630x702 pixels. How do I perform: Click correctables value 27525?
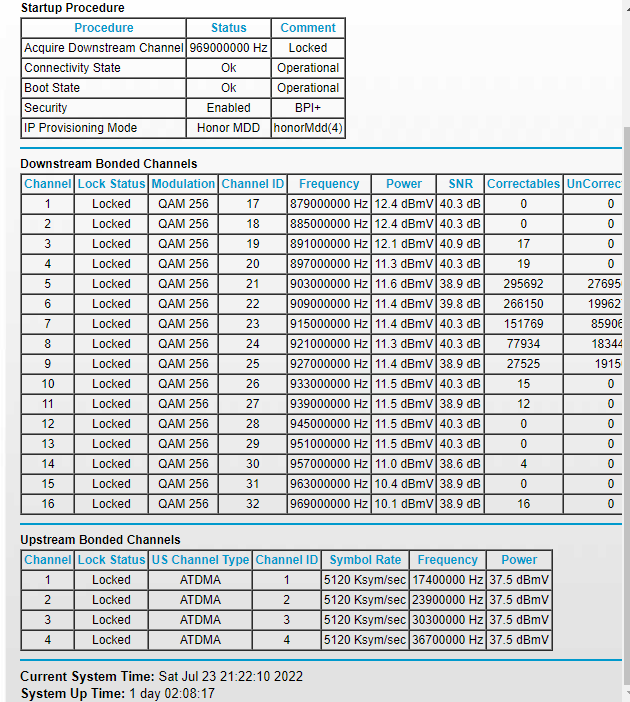click(523, 364)
